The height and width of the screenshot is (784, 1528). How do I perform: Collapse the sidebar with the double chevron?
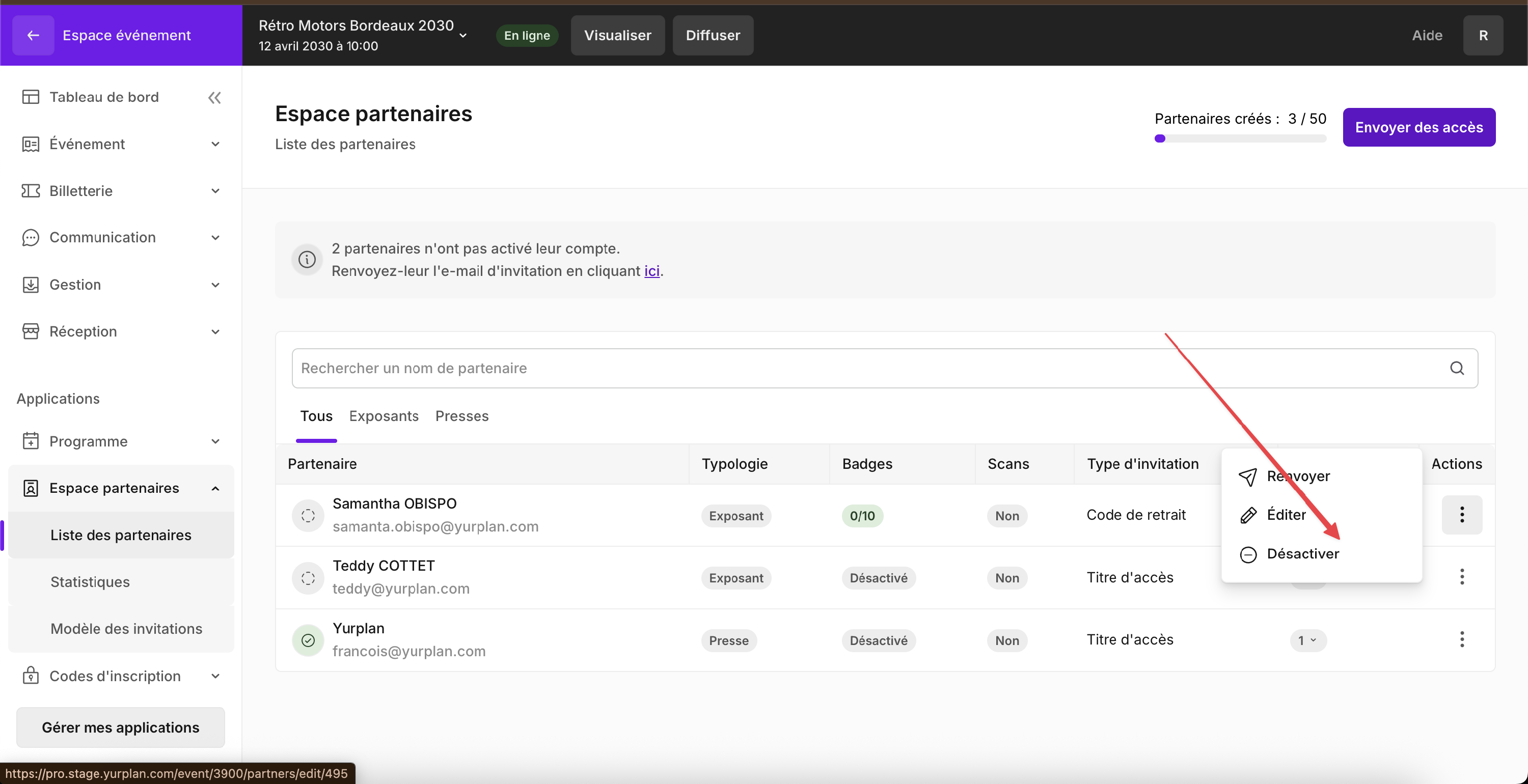pyautogui.click(x=215, y=97)
